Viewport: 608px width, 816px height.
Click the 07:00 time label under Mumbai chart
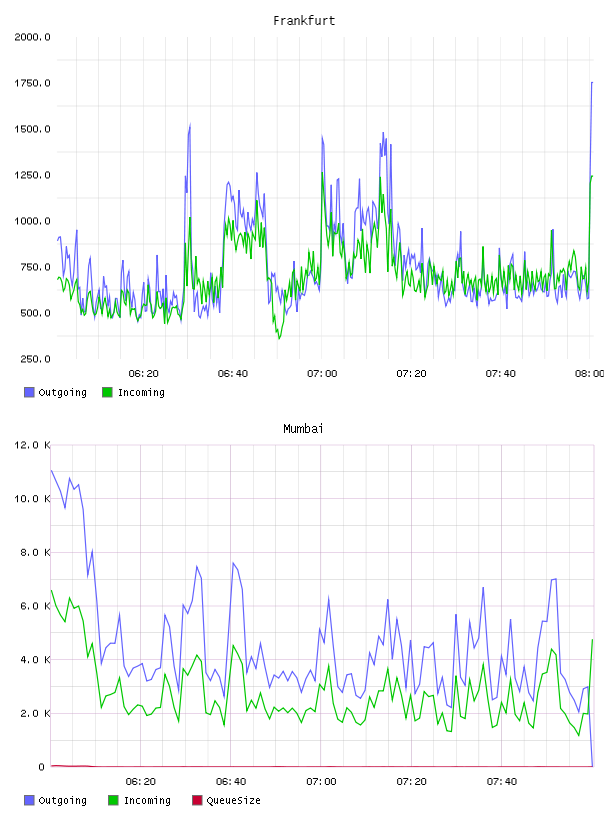click(321, 782)
